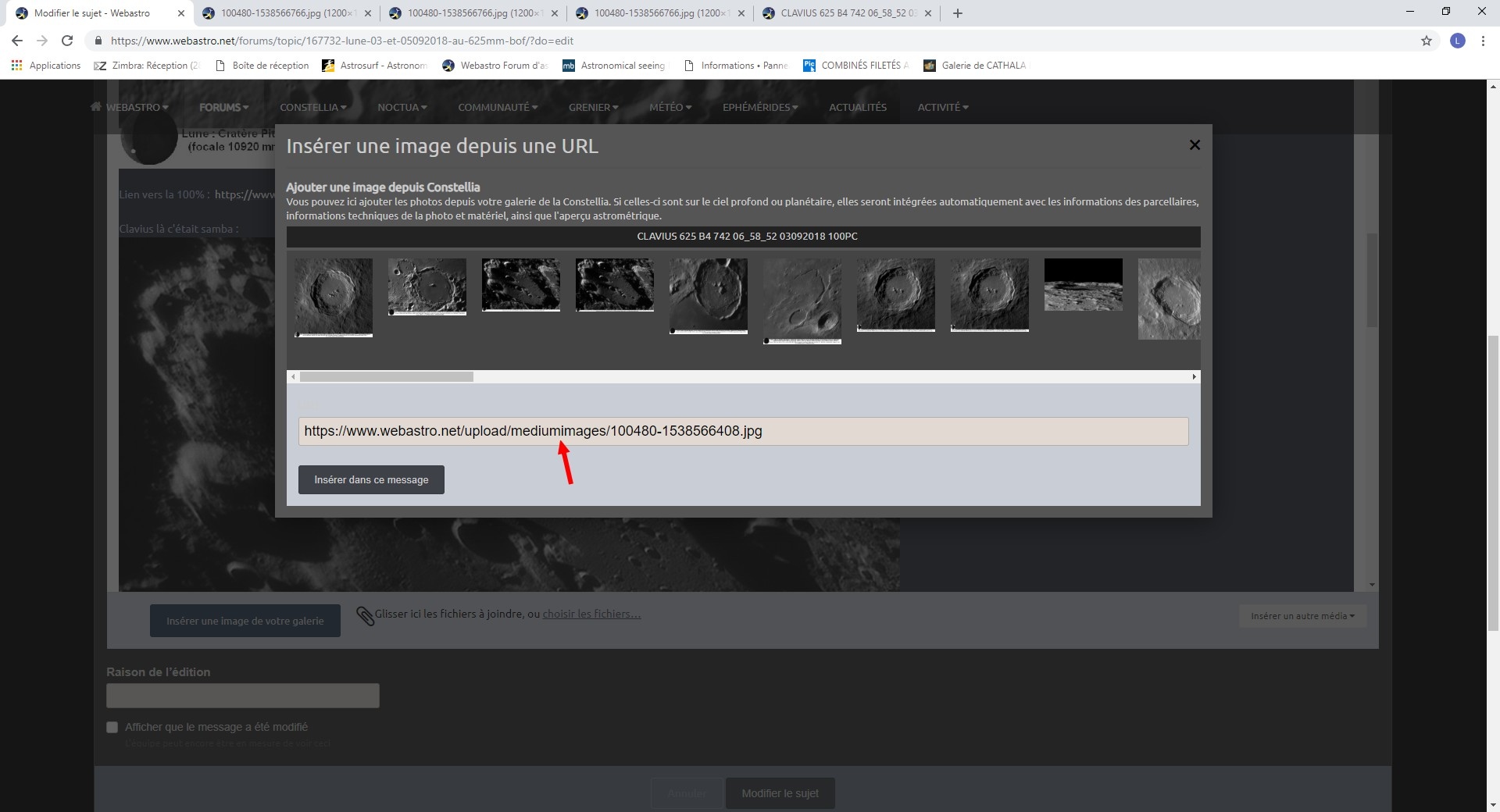This screenshot has width=1500, height=812.
Task: Click the gallery scrollbar left arrow
Action: (x=293, y=376)
